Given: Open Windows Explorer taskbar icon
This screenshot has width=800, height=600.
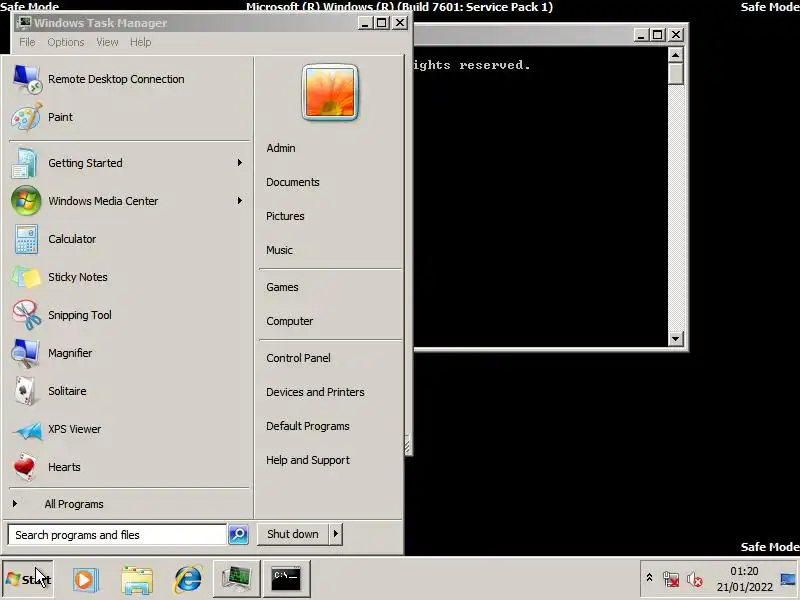Looking at the screenshot, I should [x=137, y=579].
